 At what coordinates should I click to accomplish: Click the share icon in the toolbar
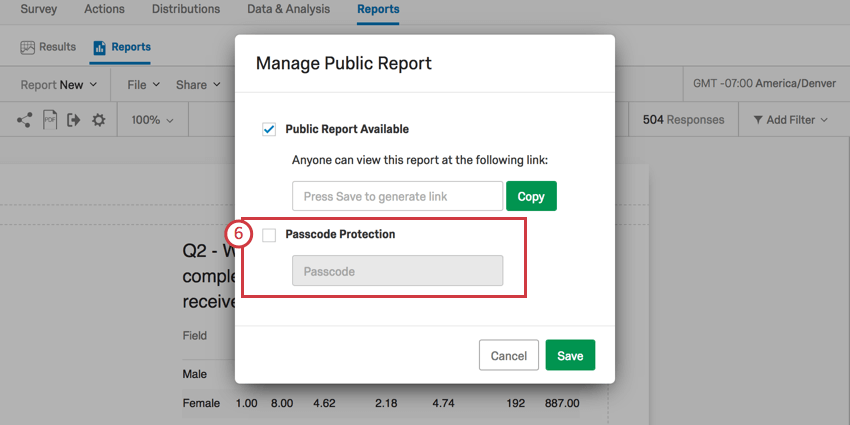coord(25,120)
